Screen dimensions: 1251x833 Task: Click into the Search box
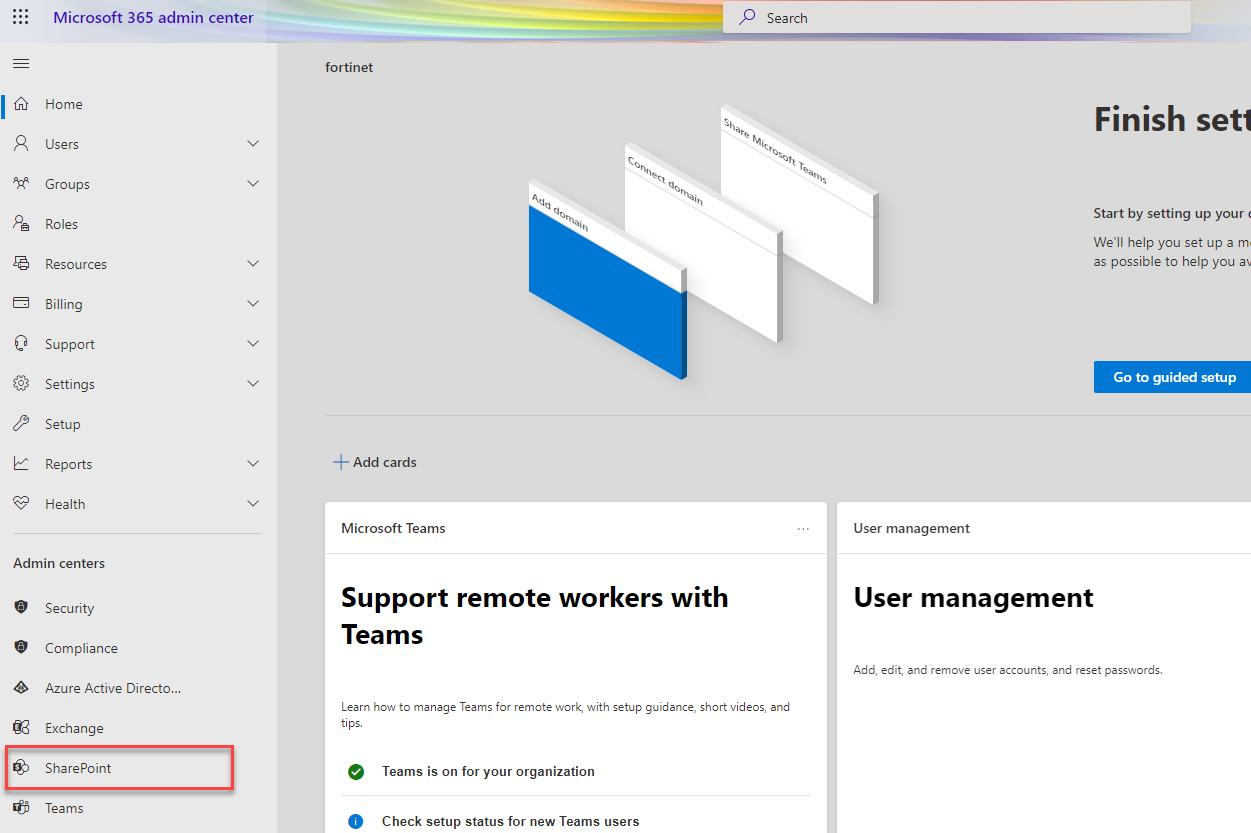[x=957, y=18]
